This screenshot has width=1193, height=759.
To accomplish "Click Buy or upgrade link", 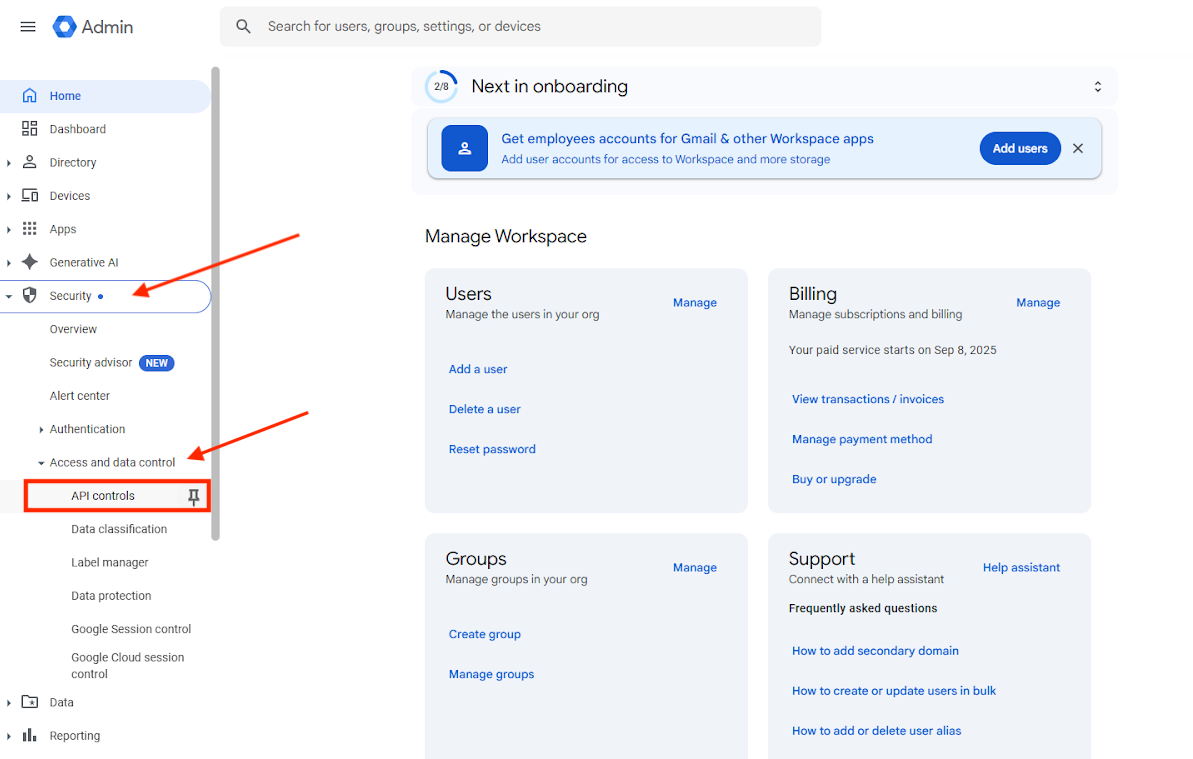I will (x=834, y=479).
